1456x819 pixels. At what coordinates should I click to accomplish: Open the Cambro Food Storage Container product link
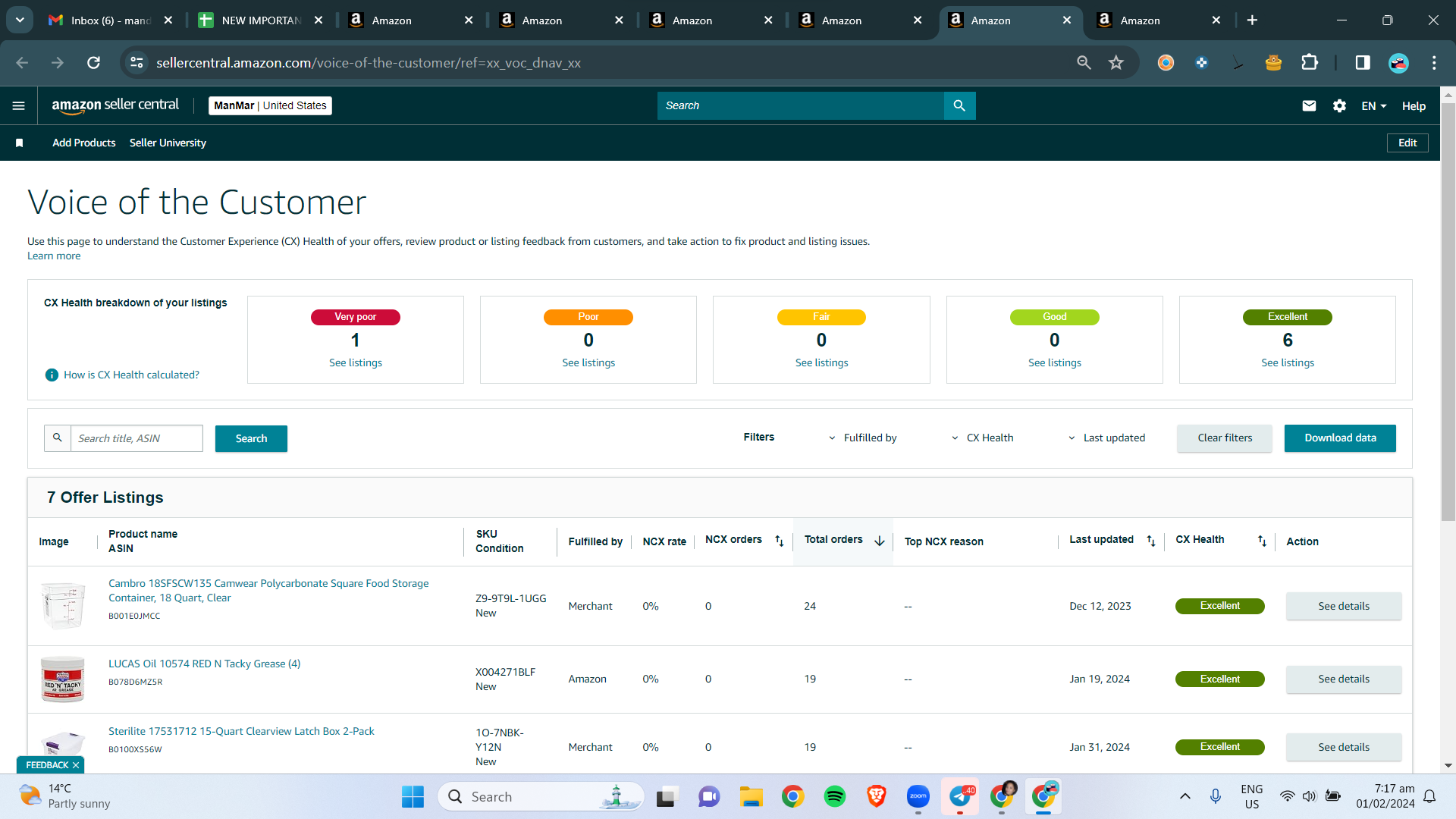268,591
